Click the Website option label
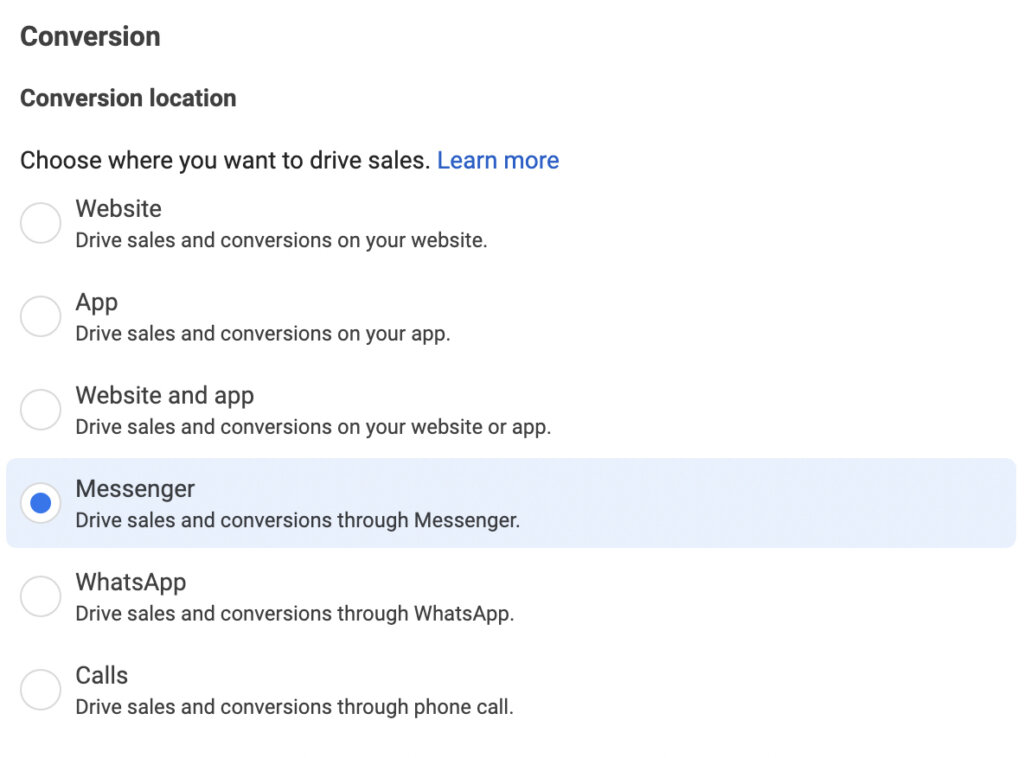The image size is (1024, 758). tap(118, 209)
